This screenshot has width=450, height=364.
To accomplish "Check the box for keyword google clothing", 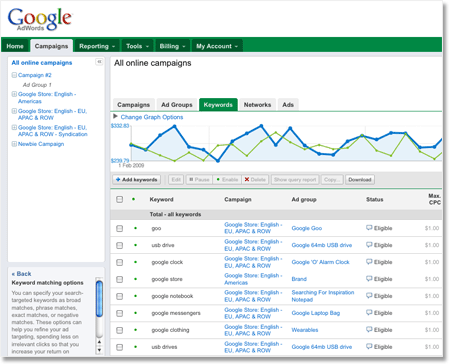I will click(x=119, y=330).
